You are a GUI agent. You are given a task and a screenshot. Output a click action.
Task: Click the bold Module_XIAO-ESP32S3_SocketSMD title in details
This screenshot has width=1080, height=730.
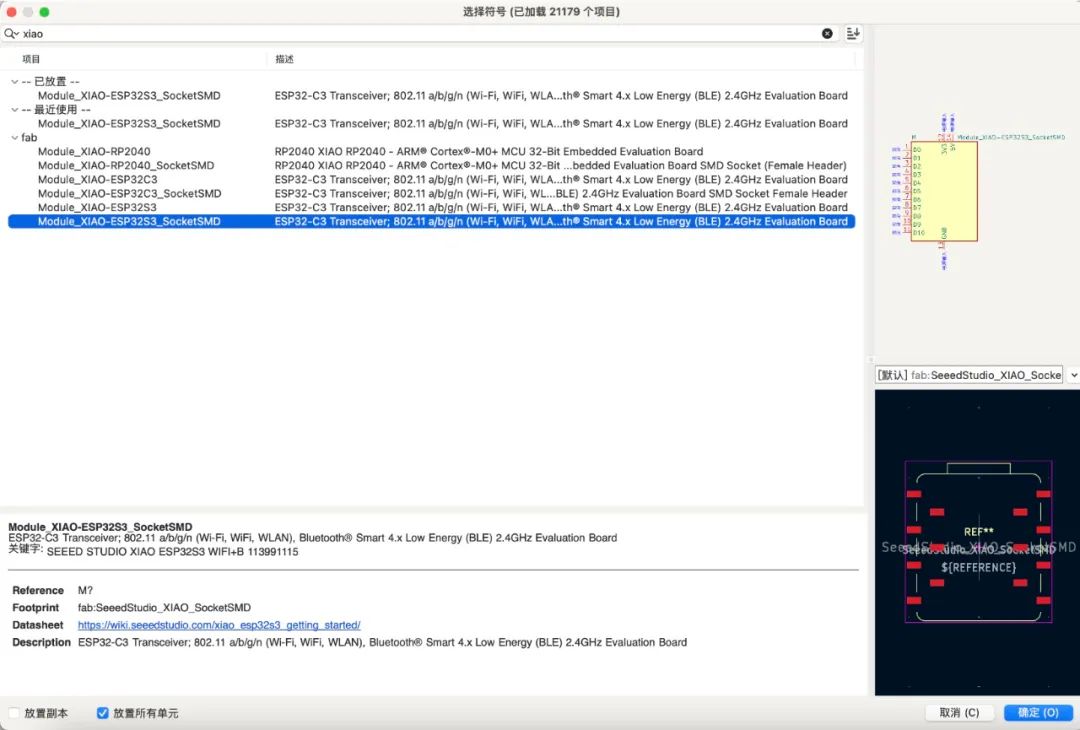click(100, 527)
